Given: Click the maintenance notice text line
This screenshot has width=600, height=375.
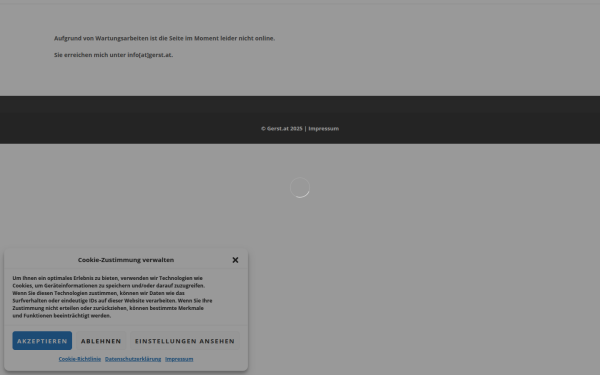Looking at the screenshot, I should (165, 38).
